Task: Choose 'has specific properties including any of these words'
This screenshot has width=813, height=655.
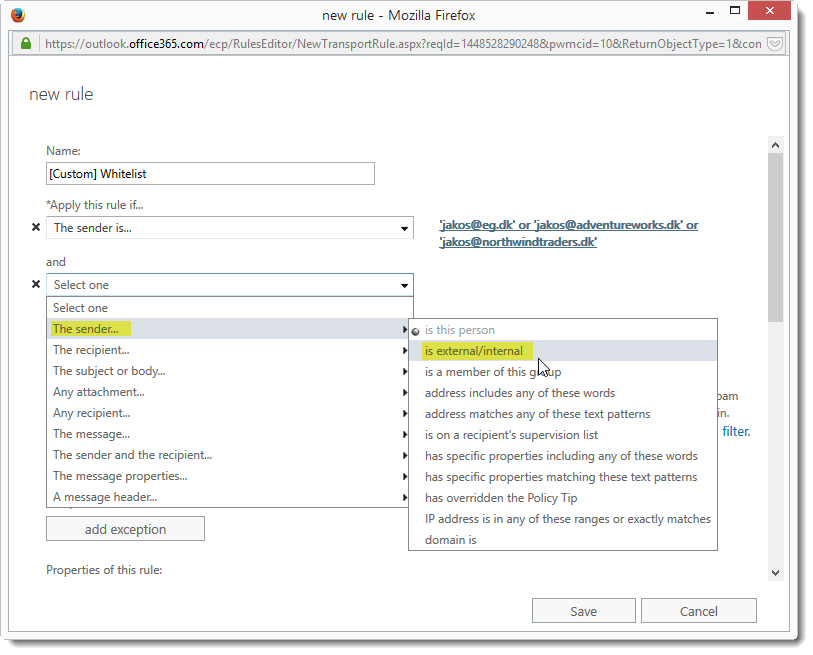Action: [x=563, y=456]
